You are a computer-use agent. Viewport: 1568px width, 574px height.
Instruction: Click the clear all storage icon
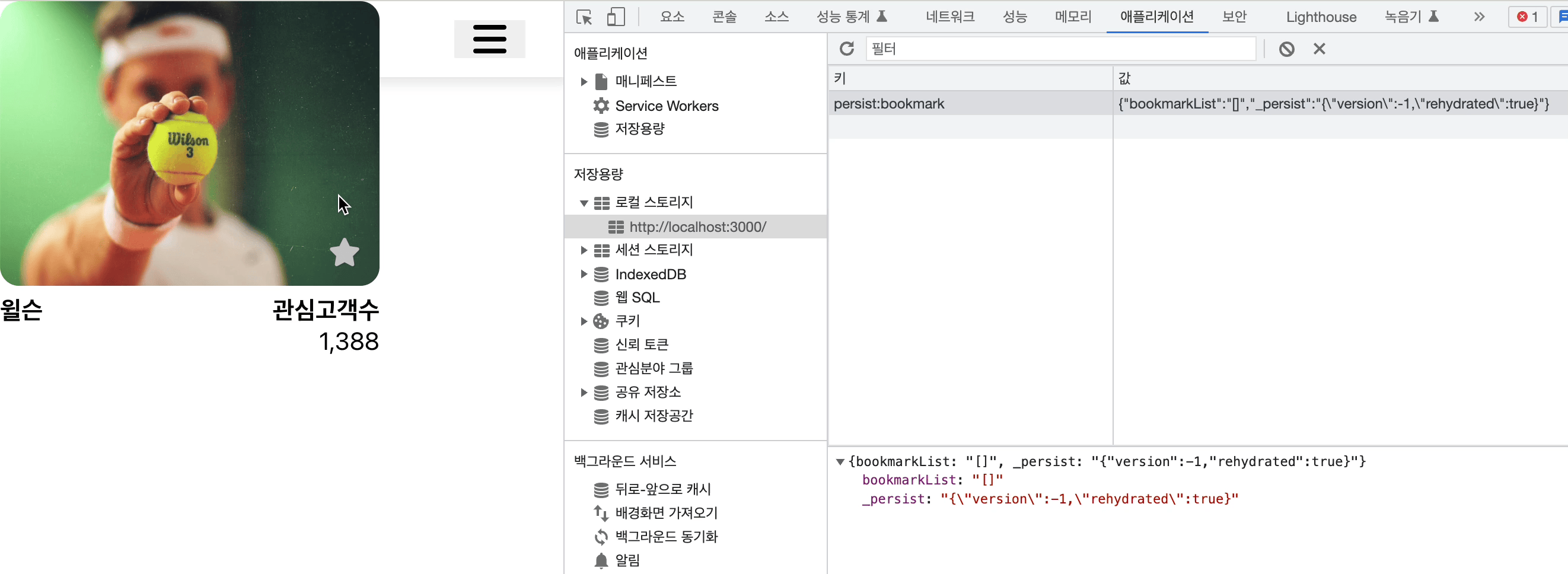(1286, 49)
